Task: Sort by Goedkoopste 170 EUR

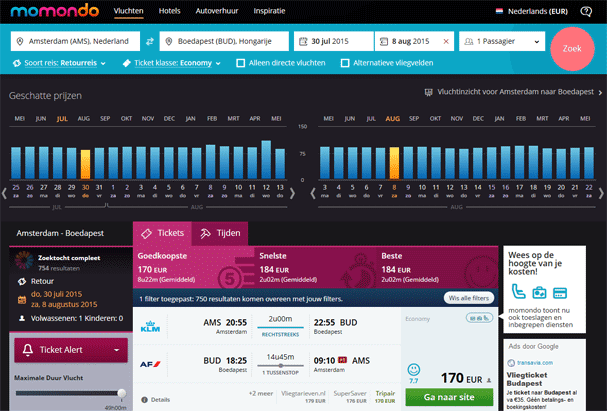Action: tap(194, 267)
